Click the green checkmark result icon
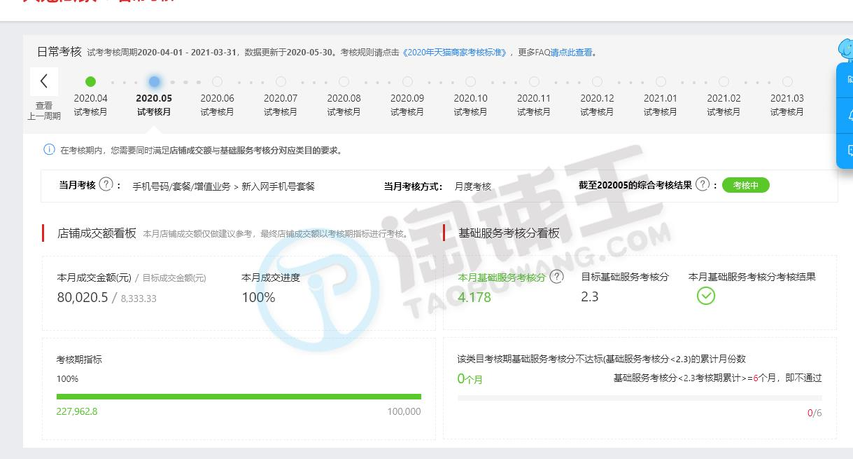 706,296
